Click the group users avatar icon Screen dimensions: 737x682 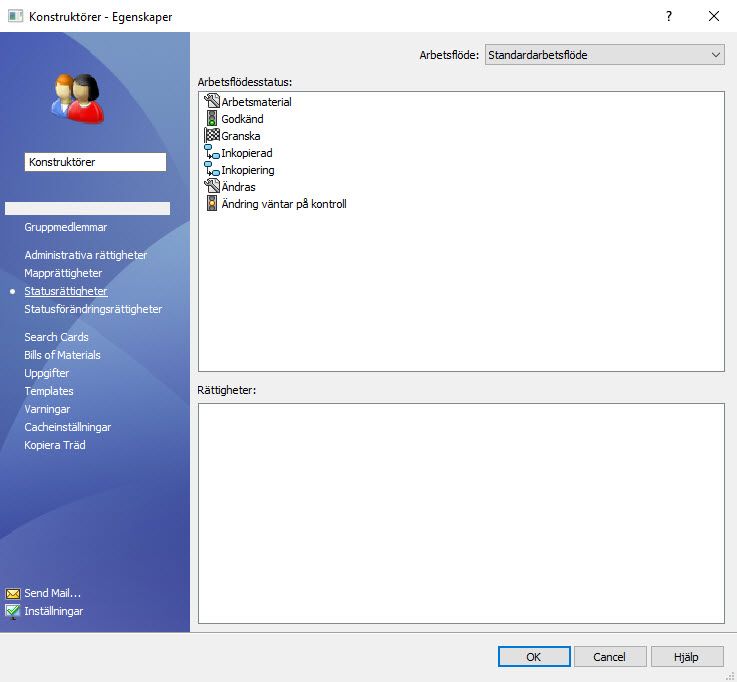(x=78, y=98)
